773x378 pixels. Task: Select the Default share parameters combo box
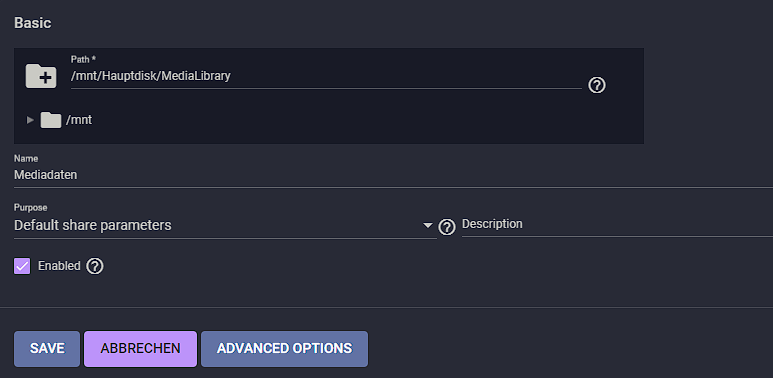[x=225, y=226]
